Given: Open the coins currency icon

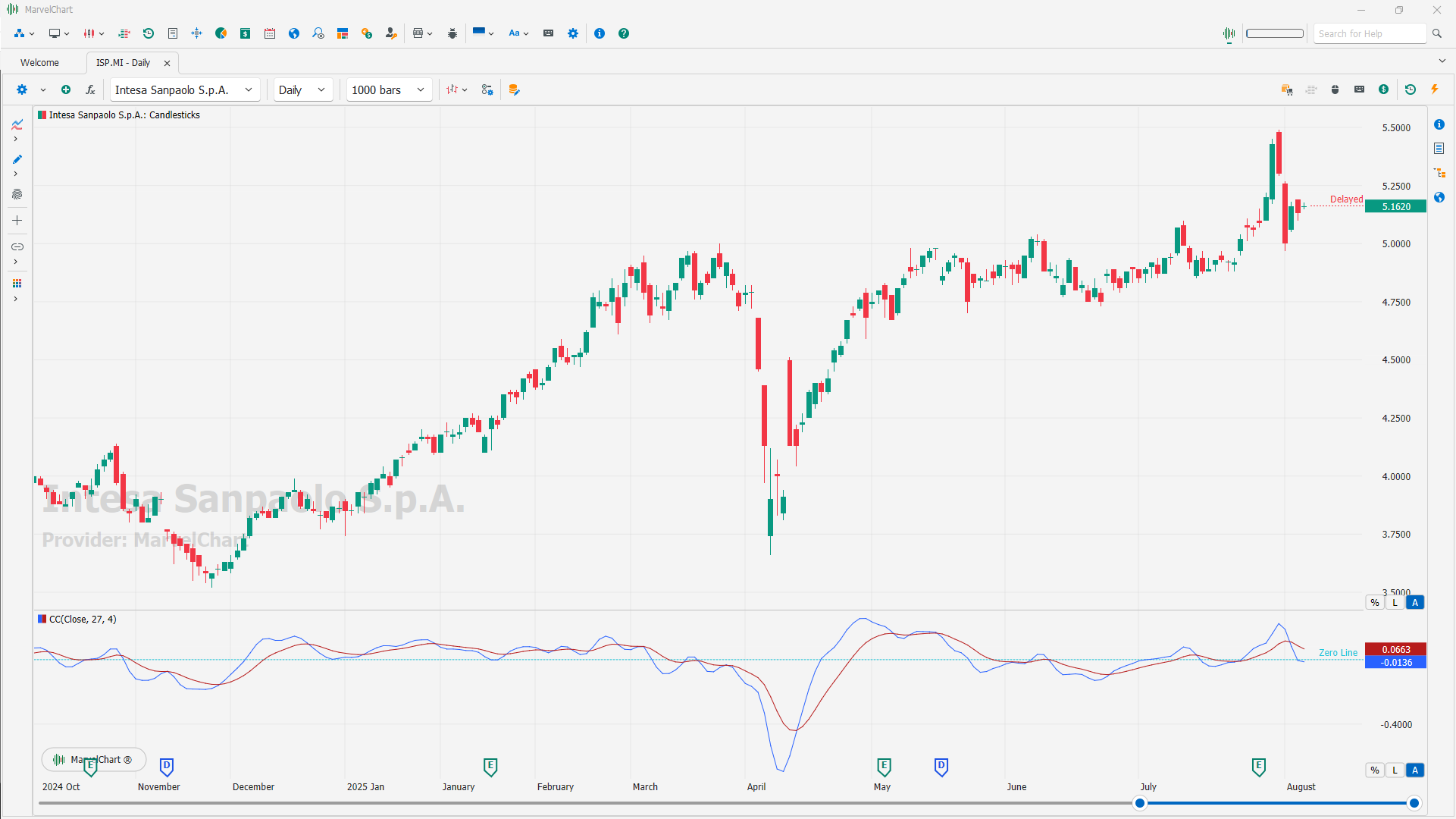Looking at the screenshot, I should point(367,33).
